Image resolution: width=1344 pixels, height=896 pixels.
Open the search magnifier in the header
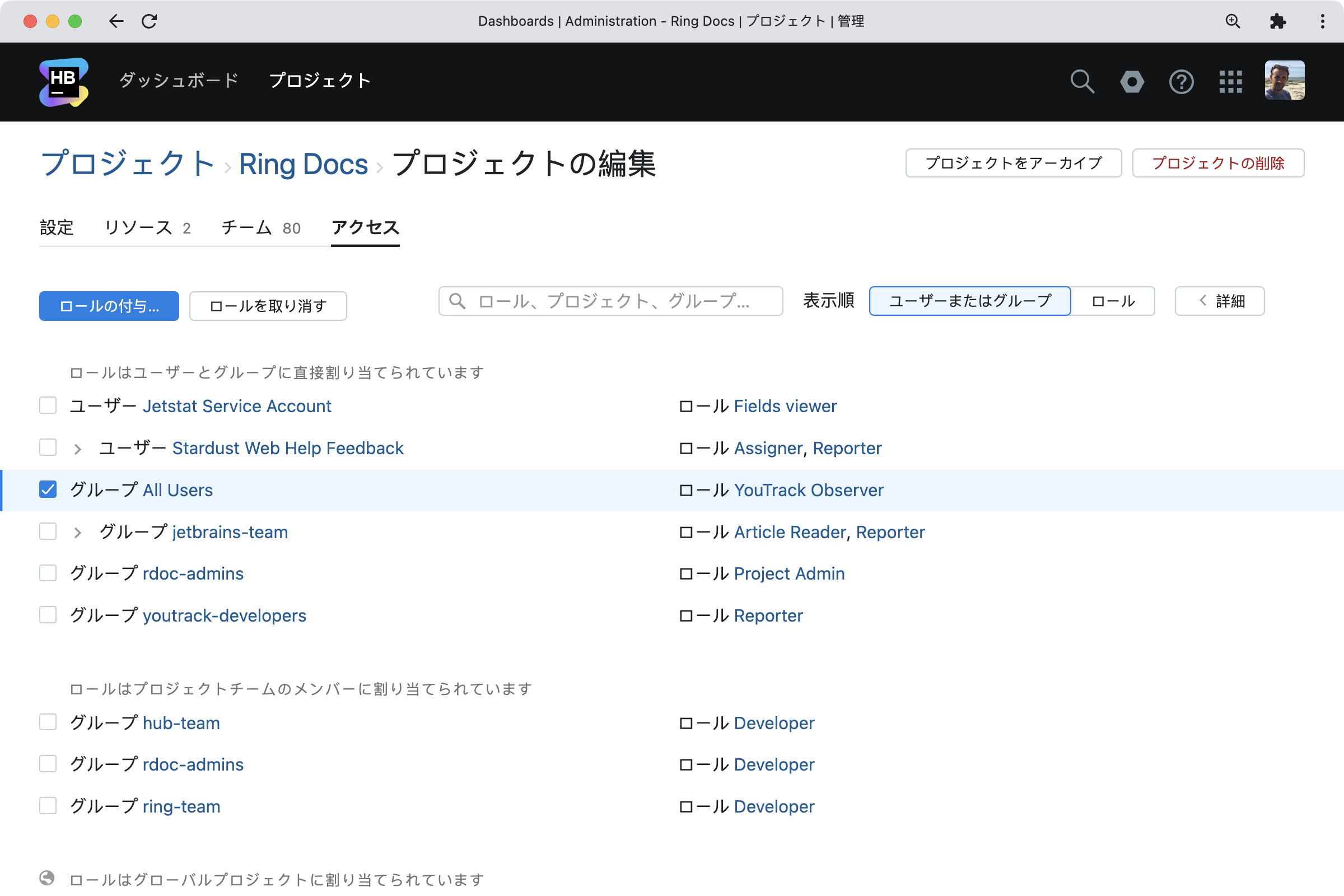[1082, 82]
